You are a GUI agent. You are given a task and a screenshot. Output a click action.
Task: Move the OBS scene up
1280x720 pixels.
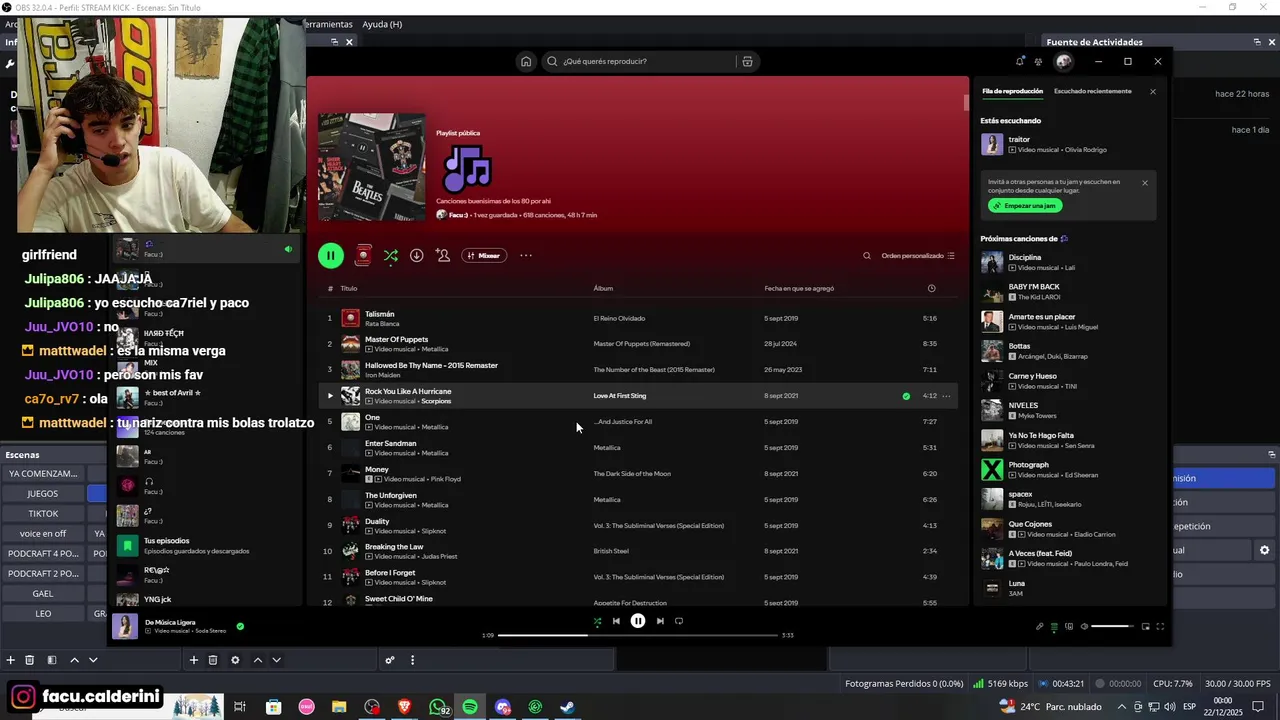74,660
